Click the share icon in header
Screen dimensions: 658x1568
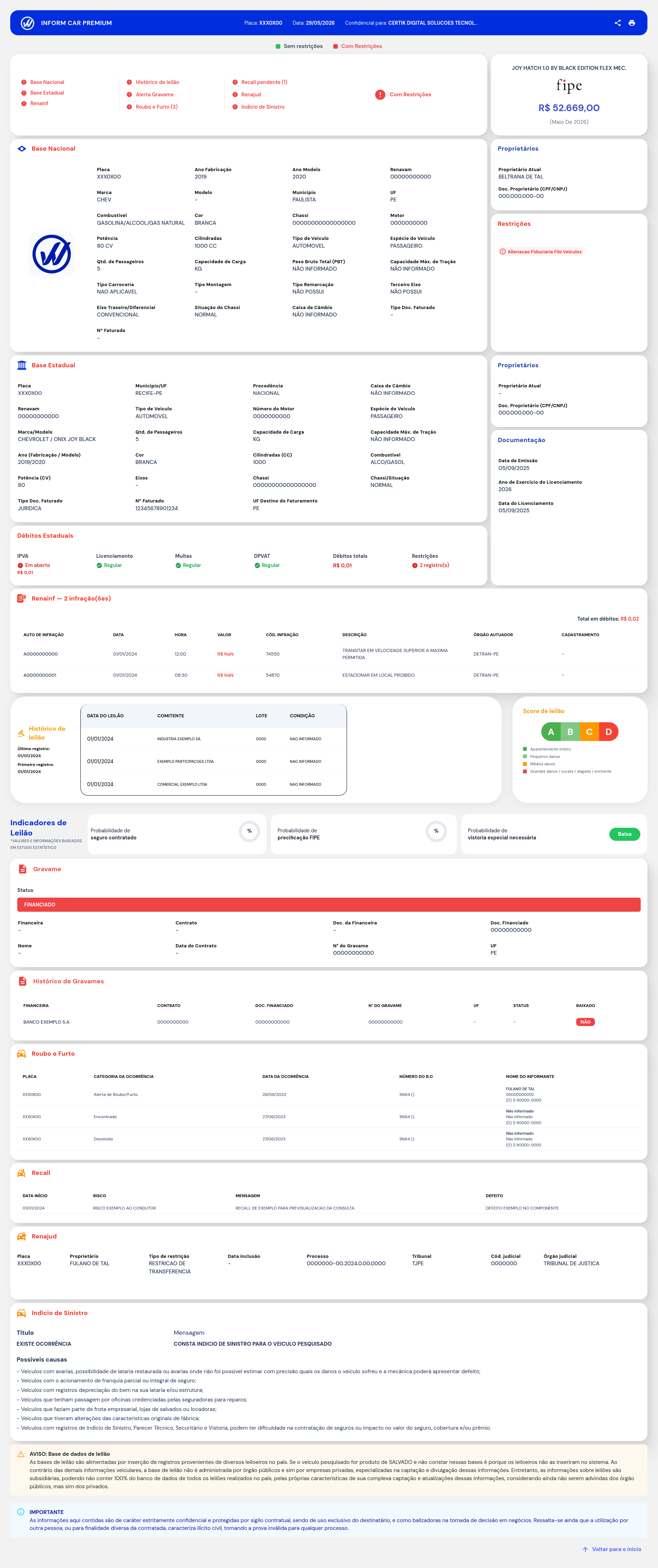(x=617, y=23)
